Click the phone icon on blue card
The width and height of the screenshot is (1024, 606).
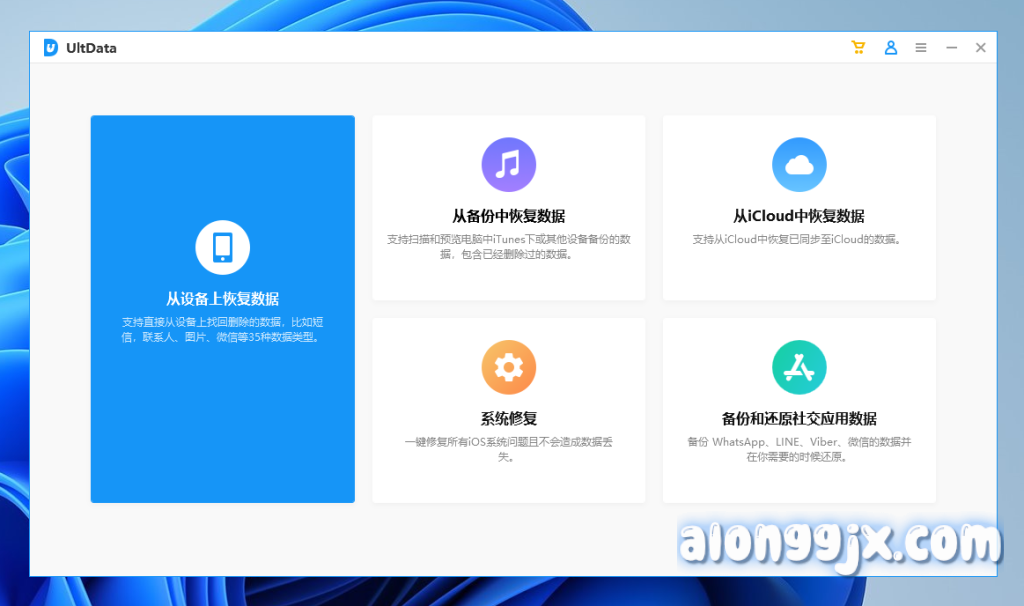point(222,247)
